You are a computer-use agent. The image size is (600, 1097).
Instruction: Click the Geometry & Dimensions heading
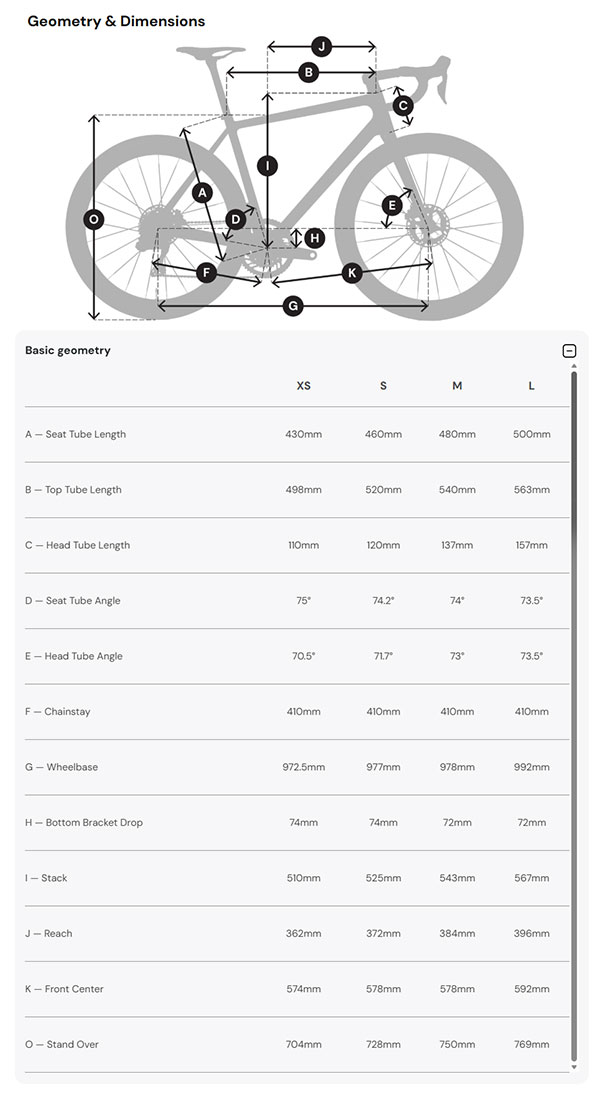(117, 20)
